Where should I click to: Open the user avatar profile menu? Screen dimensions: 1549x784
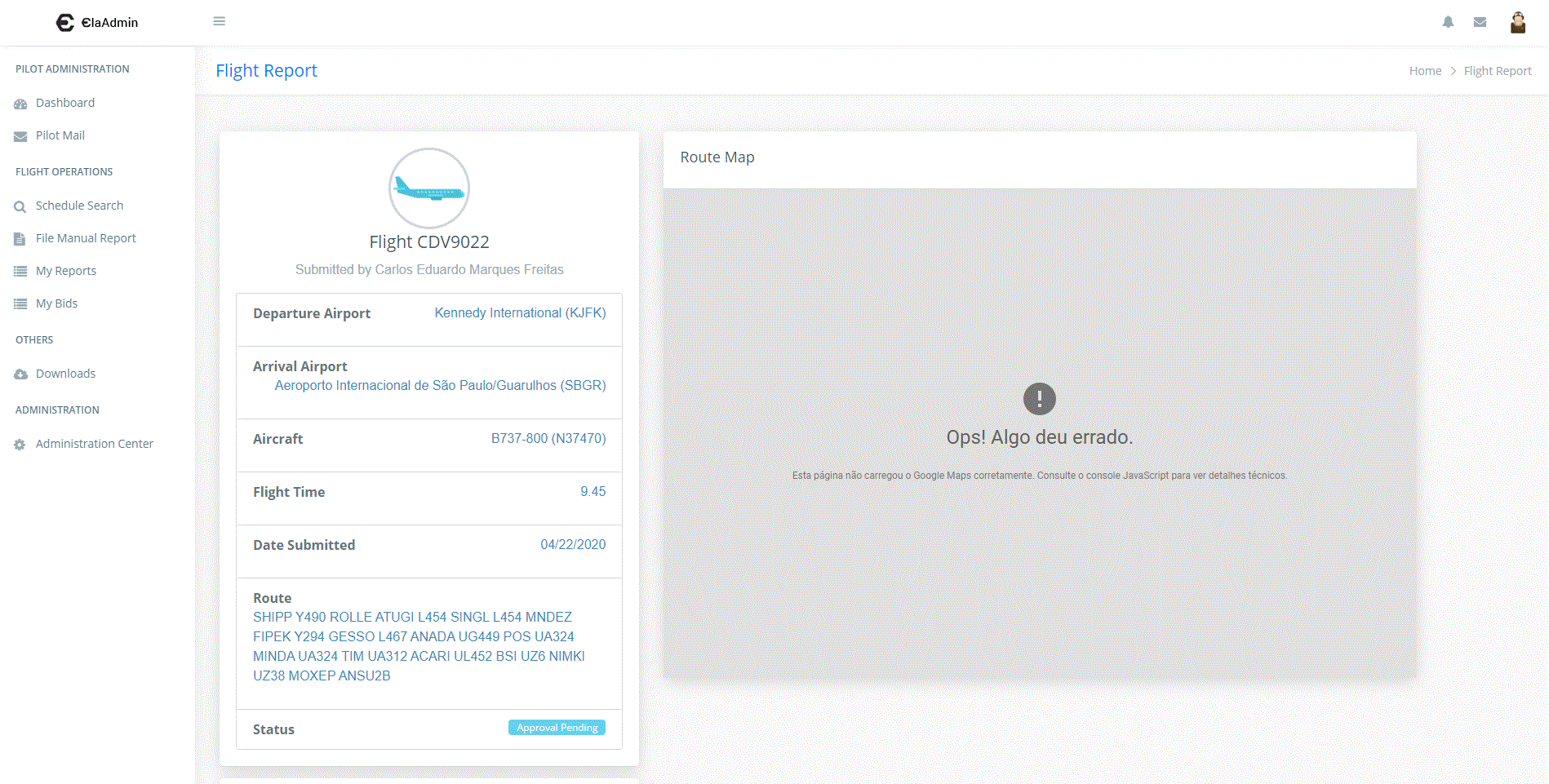coord(1518,22)
